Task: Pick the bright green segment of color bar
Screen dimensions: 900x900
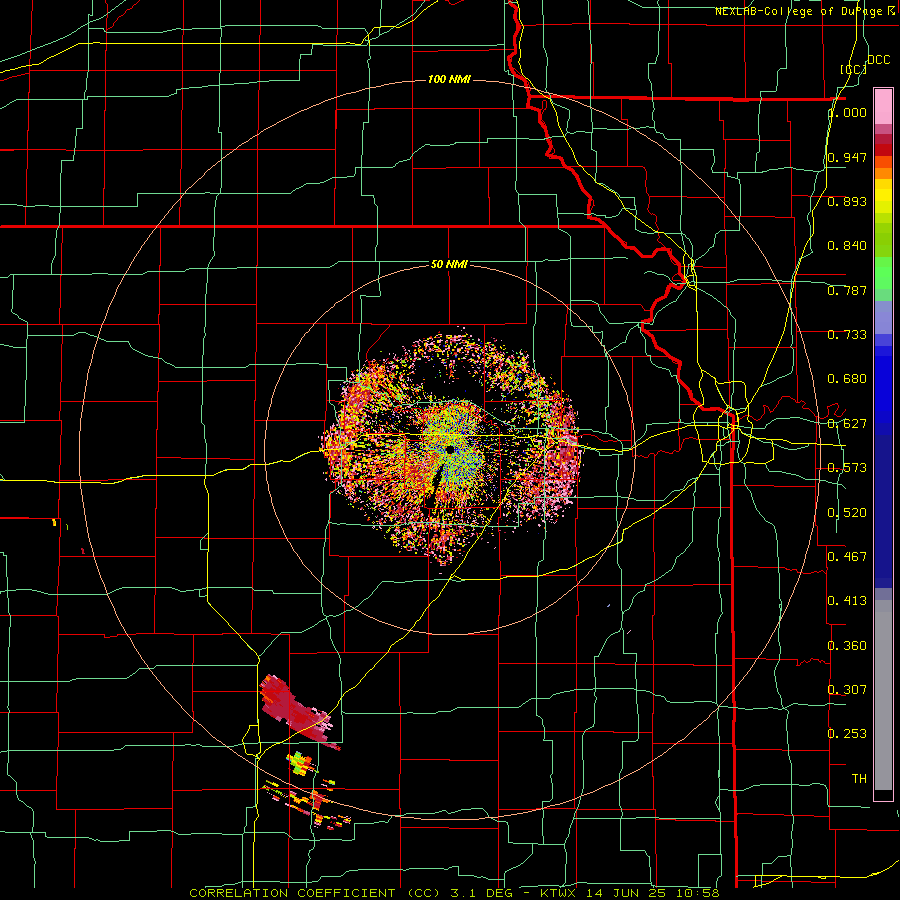Action: tap(883, 273)
